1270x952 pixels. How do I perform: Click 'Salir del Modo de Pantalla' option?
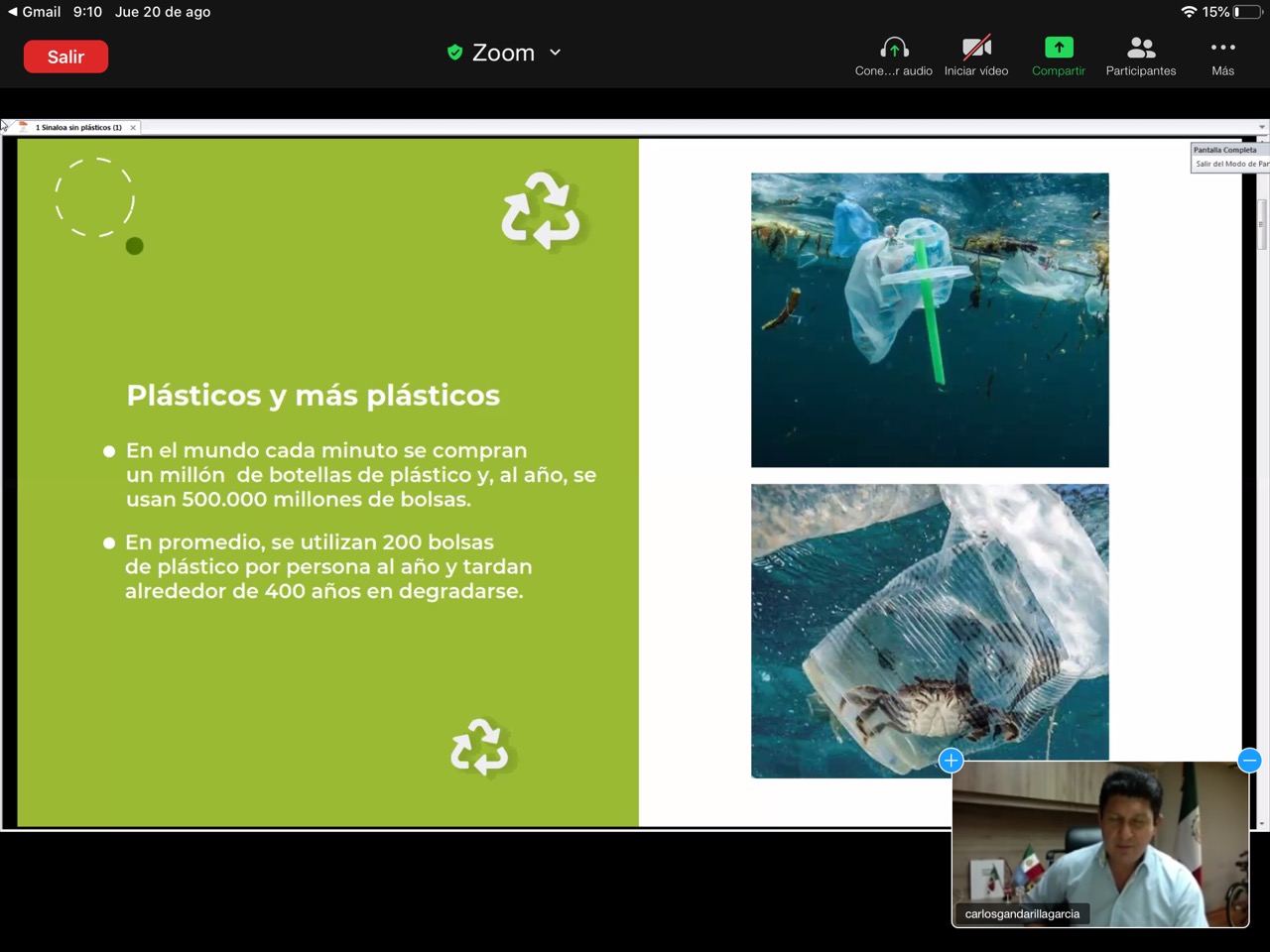pos(1230,164)
